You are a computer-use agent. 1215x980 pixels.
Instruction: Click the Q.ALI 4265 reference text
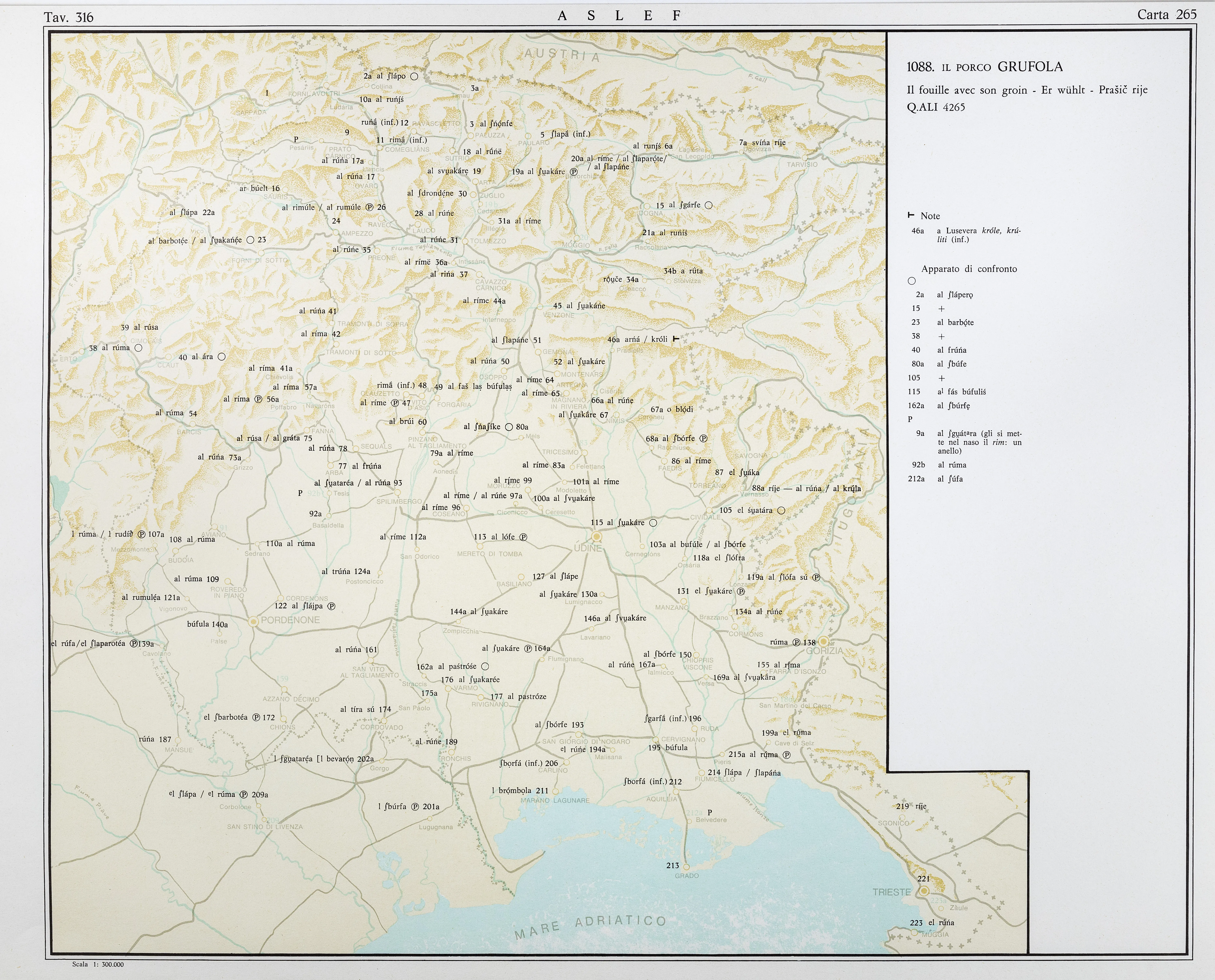click(936, 107)
